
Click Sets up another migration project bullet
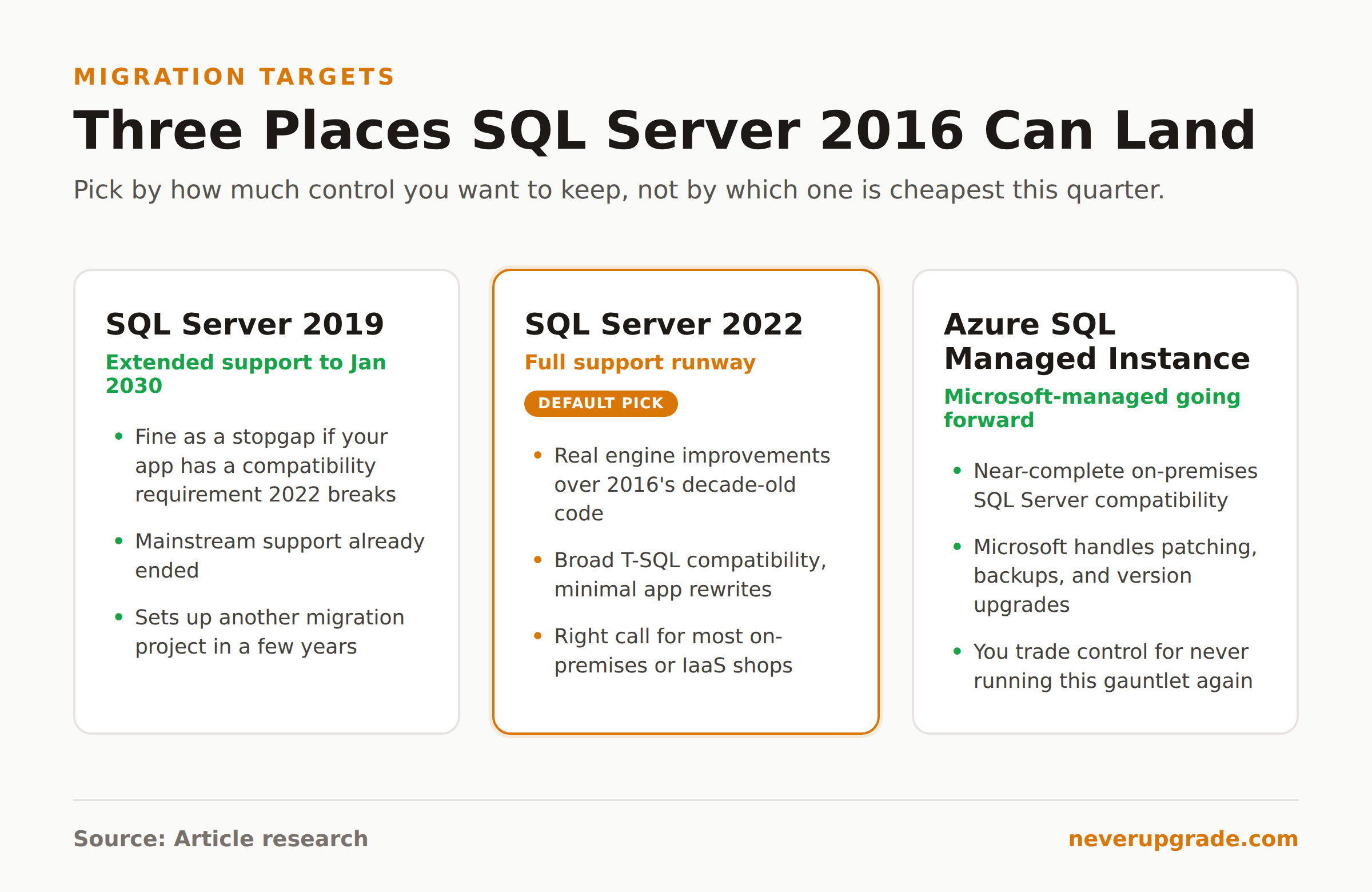(x=270, y=632)
